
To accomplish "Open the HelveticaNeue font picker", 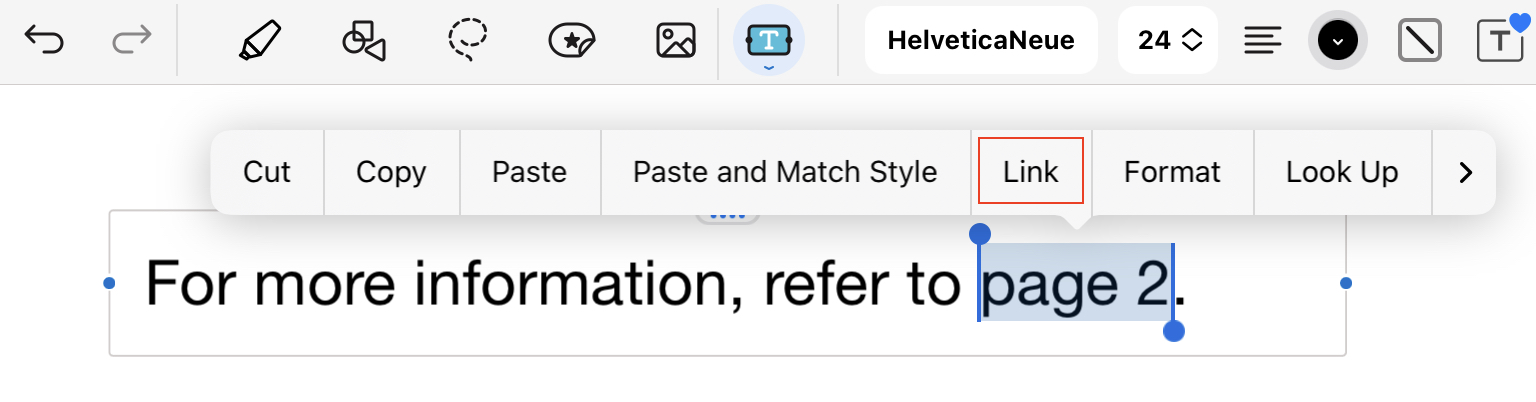I will tap(981, 40).
